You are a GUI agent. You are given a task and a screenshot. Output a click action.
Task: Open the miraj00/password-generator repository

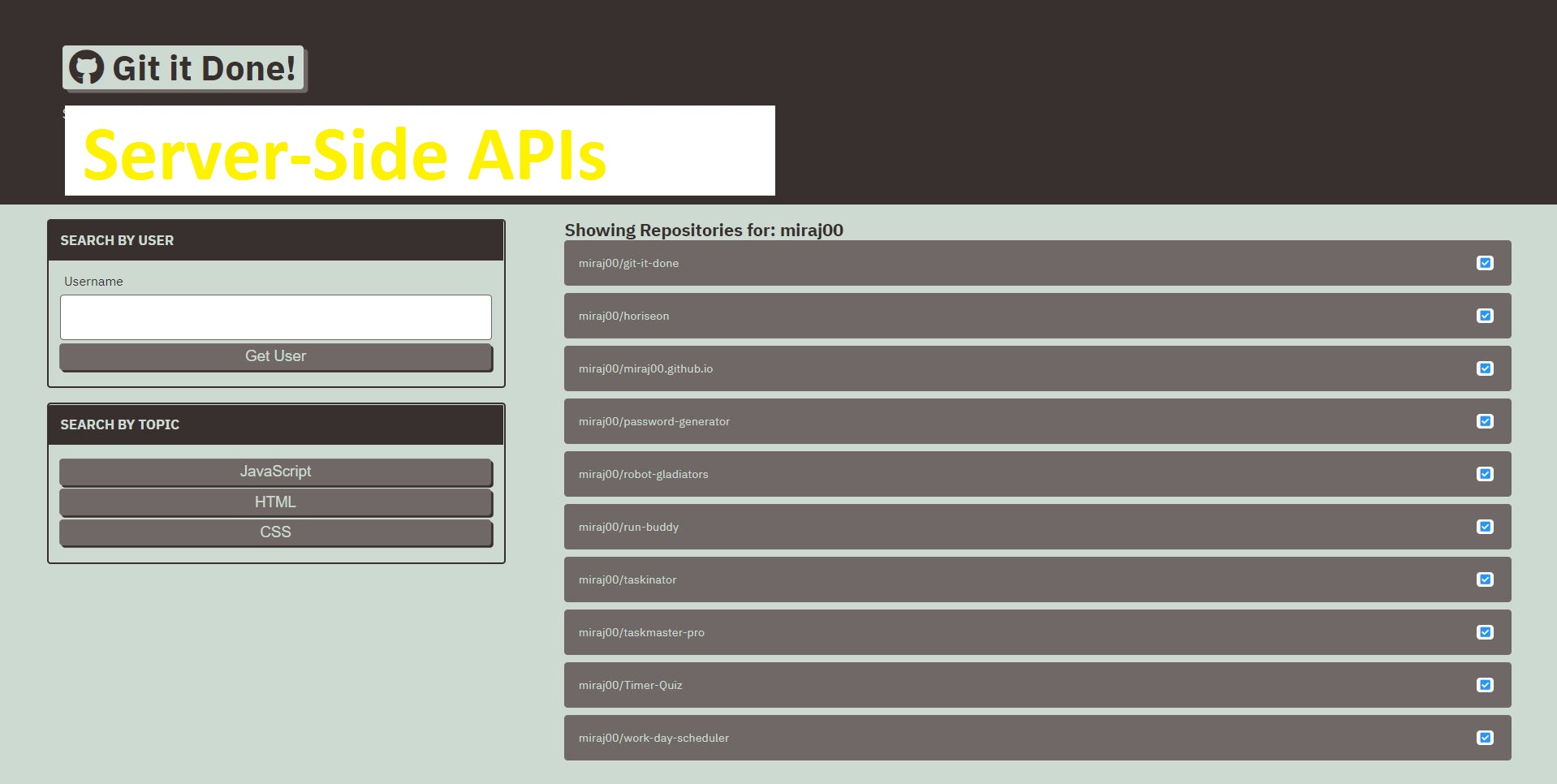click(x=1037, y=421)
